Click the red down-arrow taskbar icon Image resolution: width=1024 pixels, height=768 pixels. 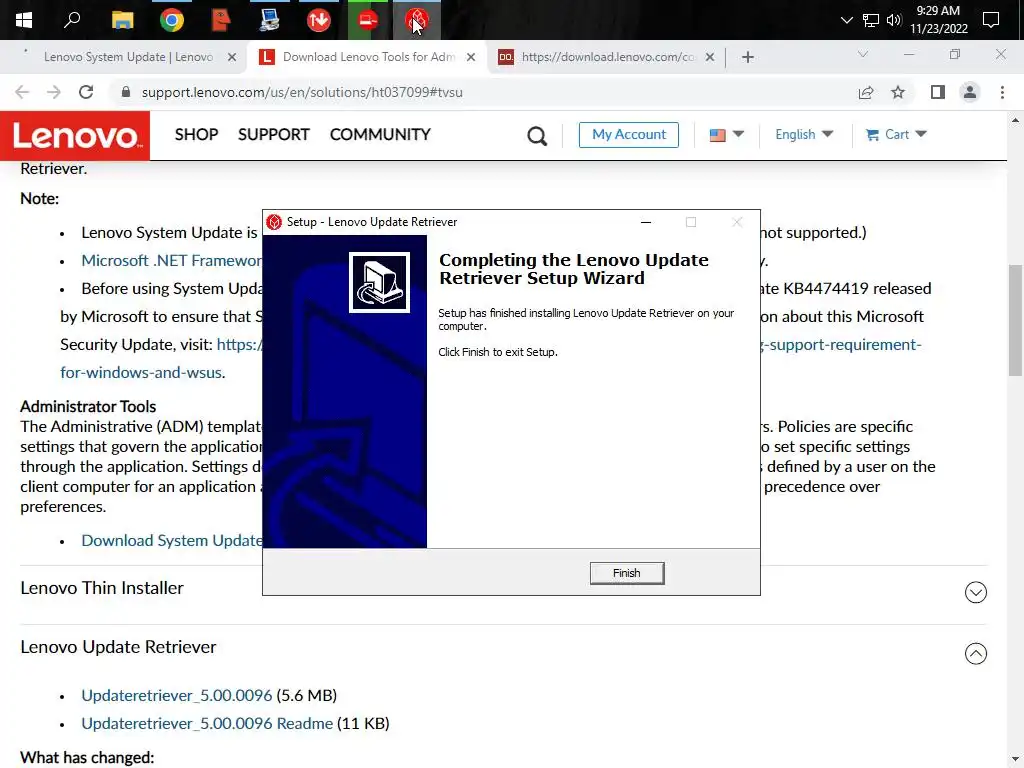pos(319,20)
